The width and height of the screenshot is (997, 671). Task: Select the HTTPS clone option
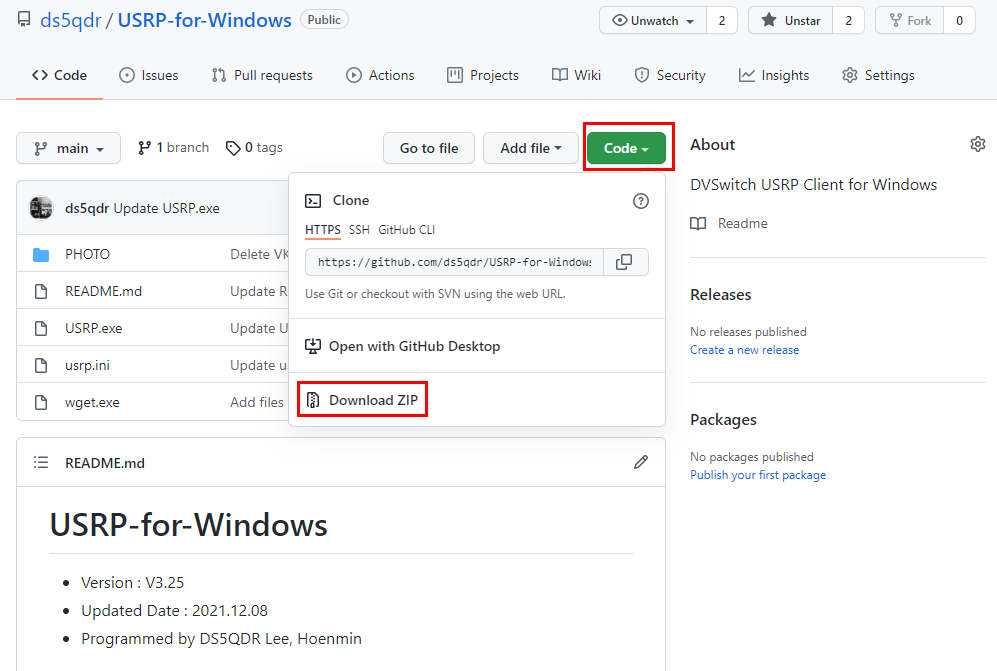pos(322,230)
